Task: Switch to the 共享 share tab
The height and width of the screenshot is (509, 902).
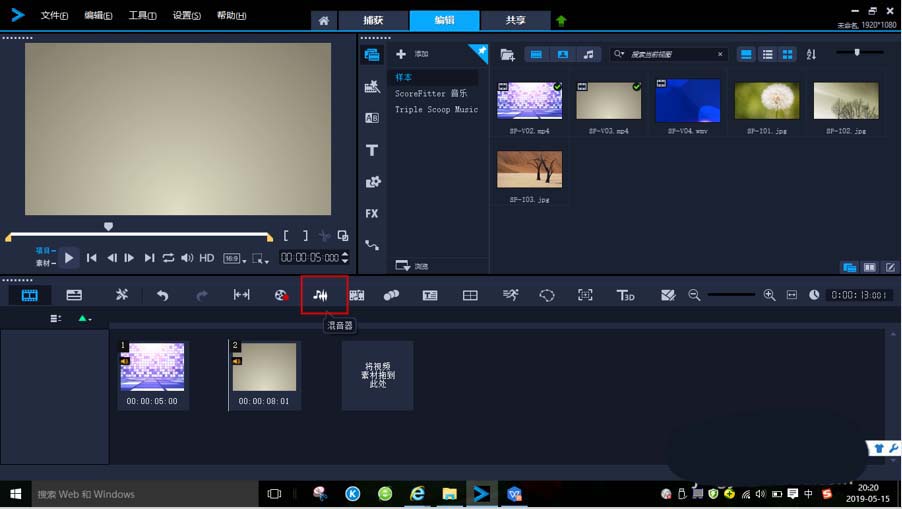Action: click(x=515, y=20)
